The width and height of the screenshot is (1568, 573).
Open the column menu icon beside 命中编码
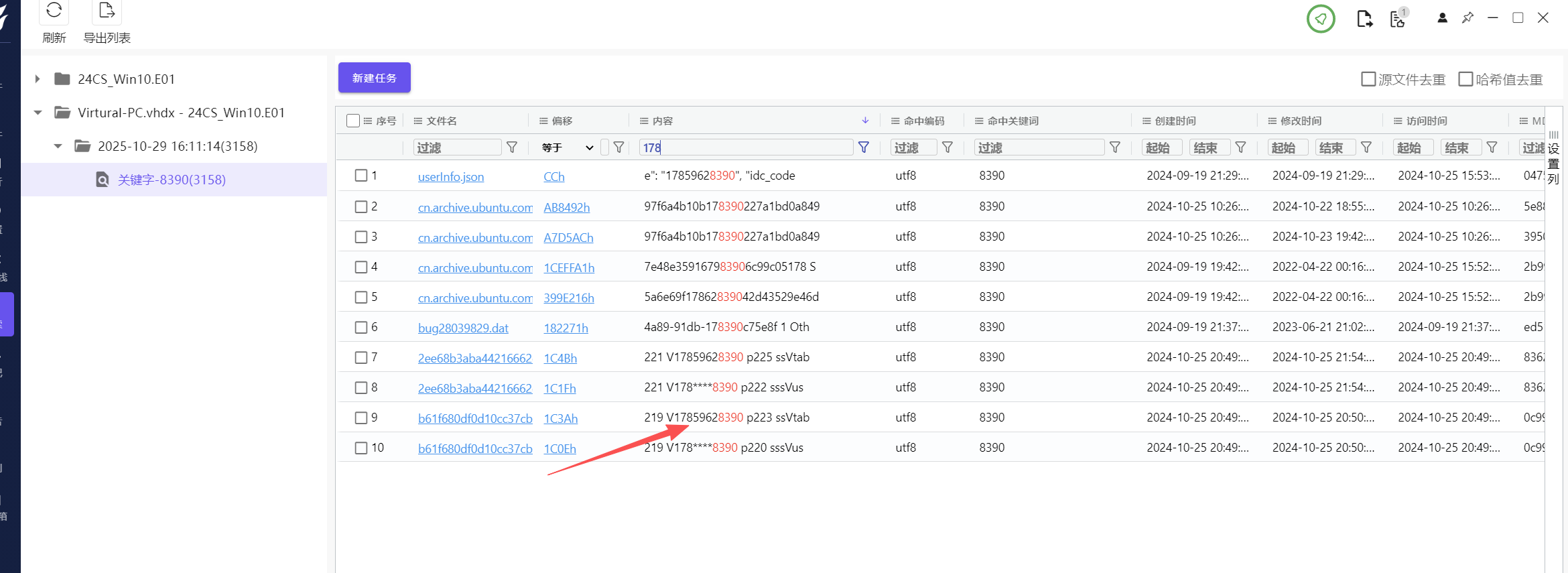[895, 121]
